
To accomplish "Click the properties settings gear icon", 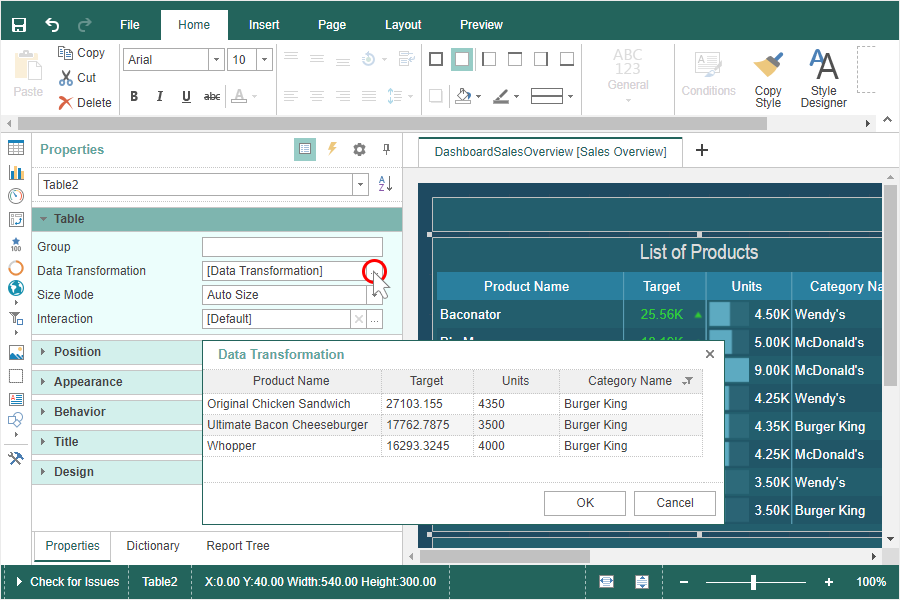I will click(x=359, y=149).
